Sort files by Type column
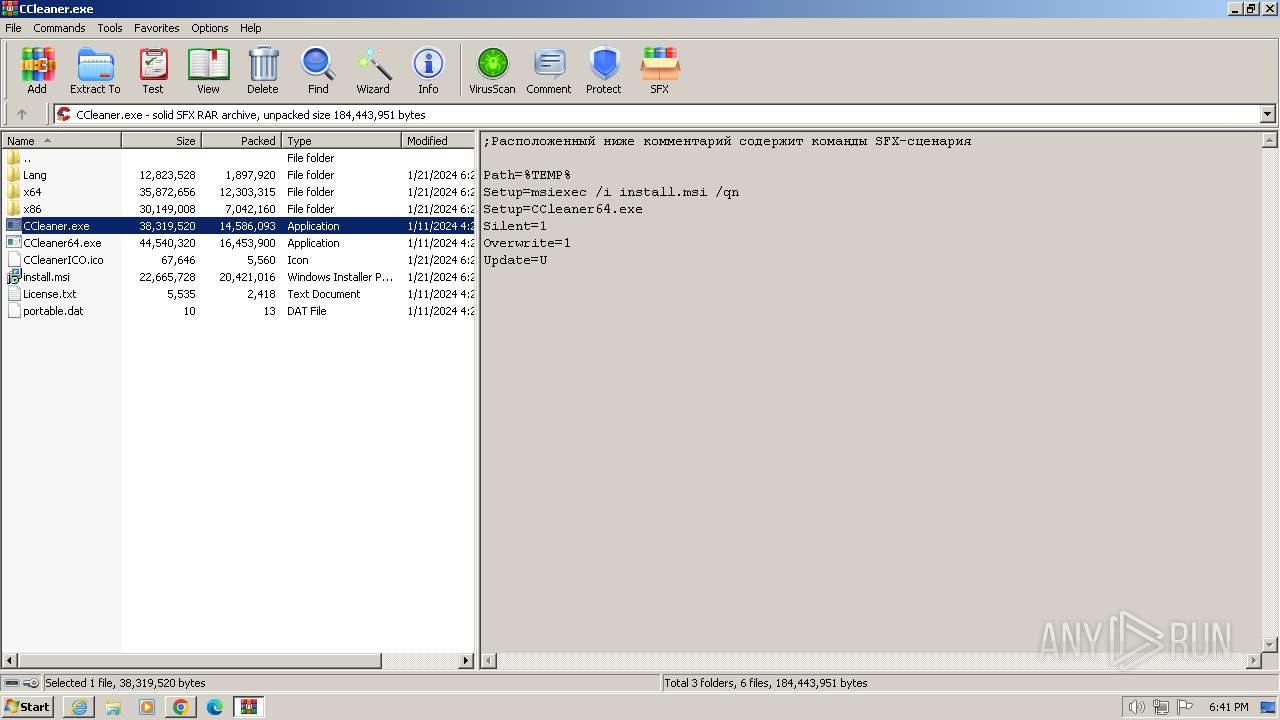 point(341,141)
